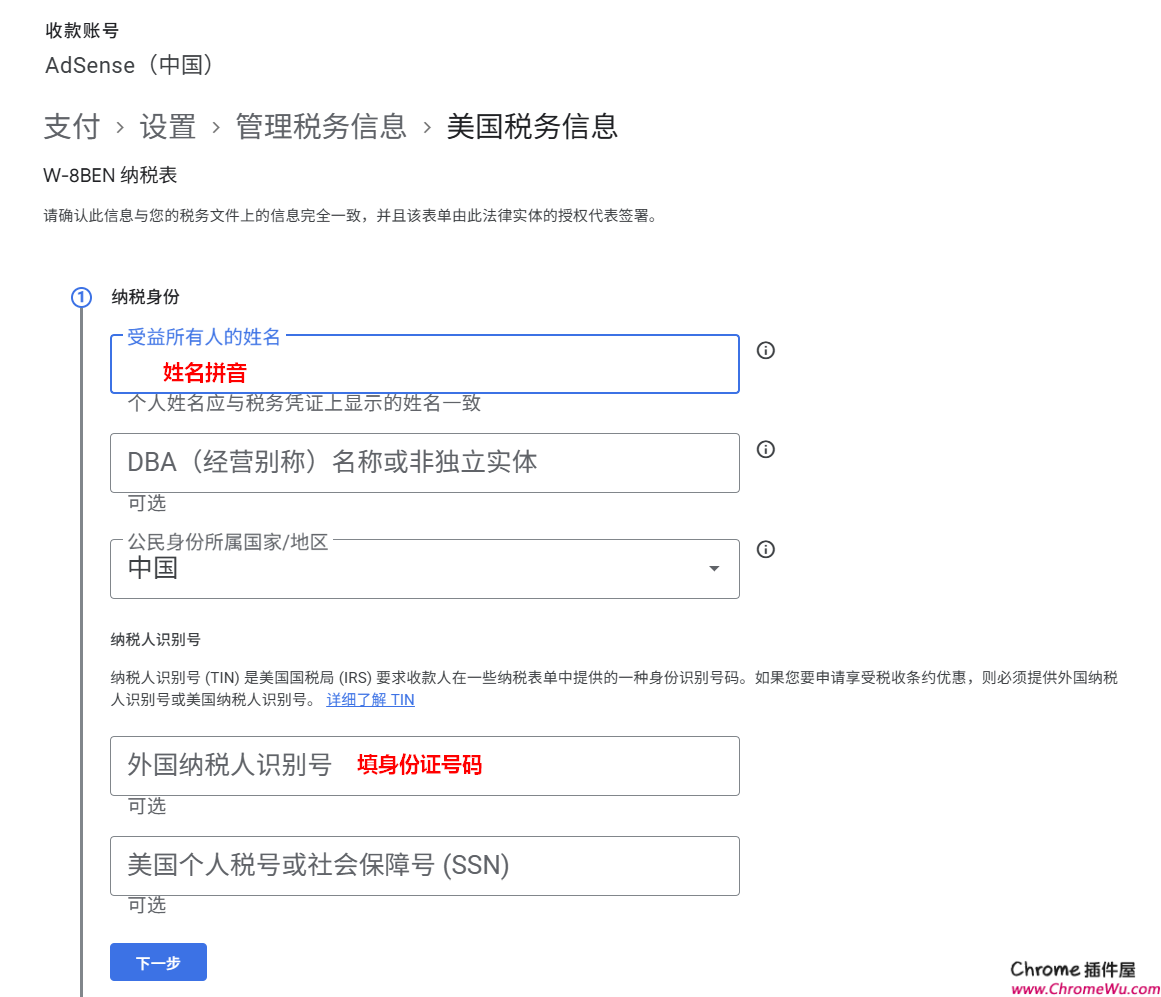Screen dimensions: 1161x997
Task: Click the info icon next to the DBA field
Action: pyautogui.click(x=765, y=449)
